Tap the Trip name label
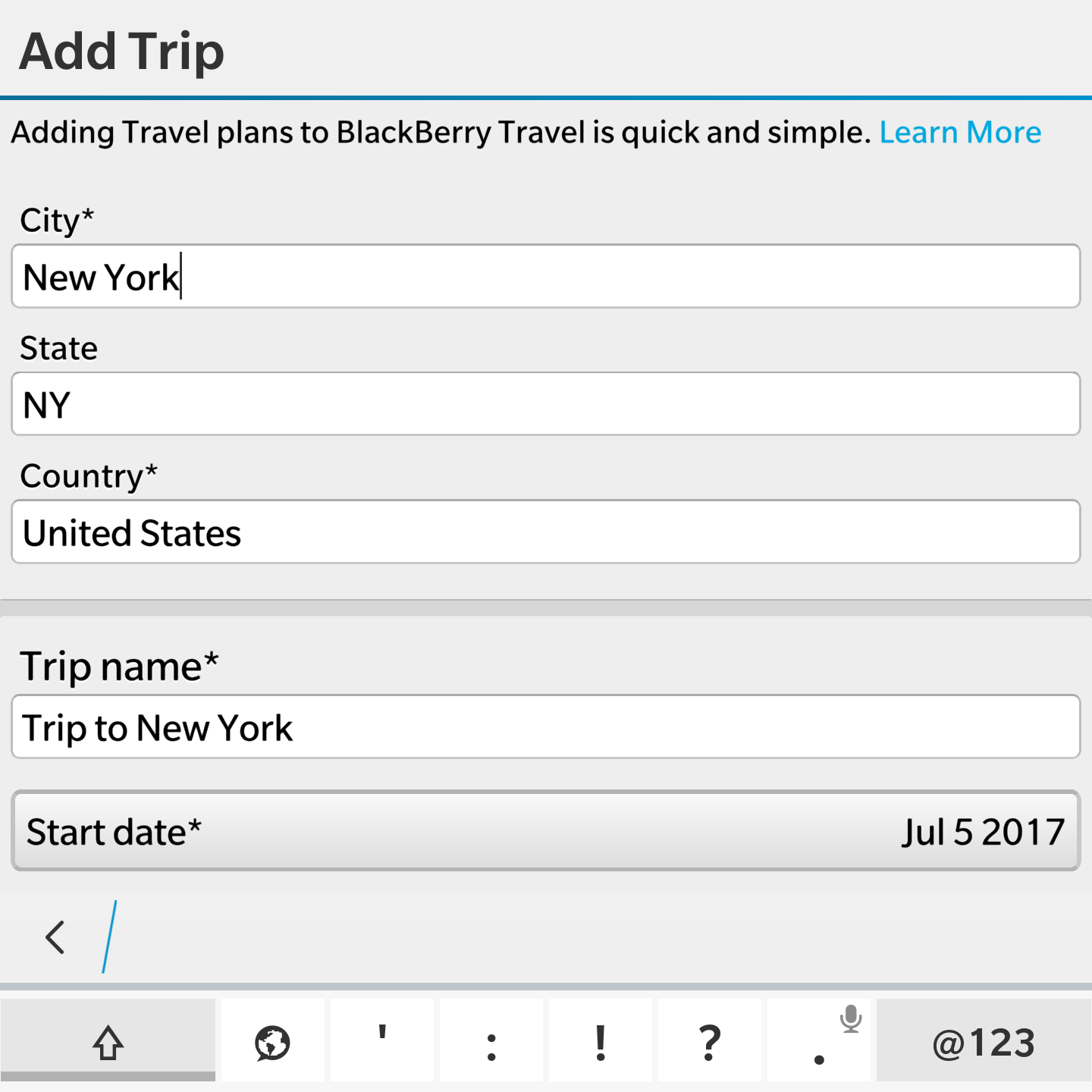Viewport: 1092px width, 1092px height. coord(119,666)
